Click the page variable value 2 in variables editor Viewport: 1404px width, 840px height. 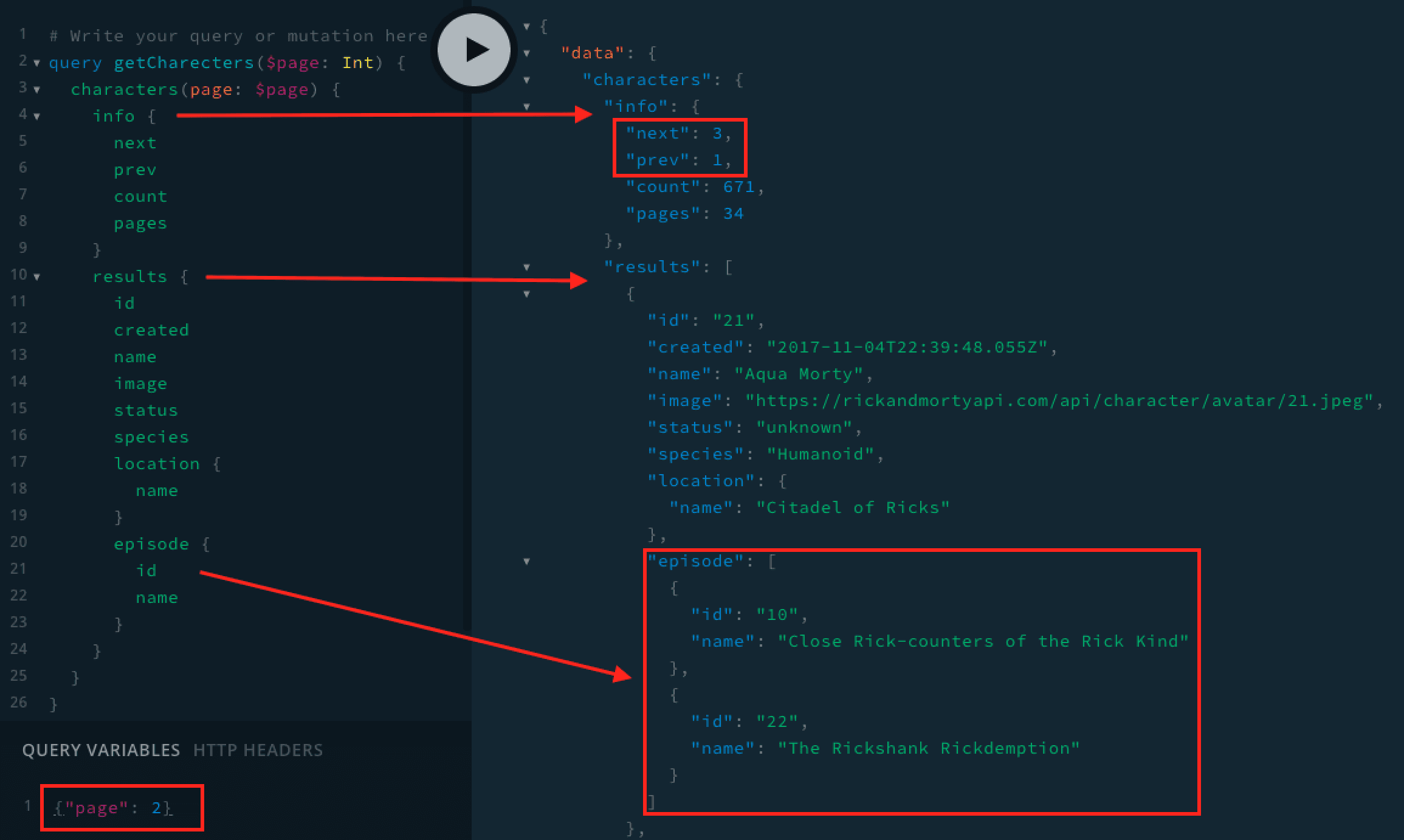[156, 808]
